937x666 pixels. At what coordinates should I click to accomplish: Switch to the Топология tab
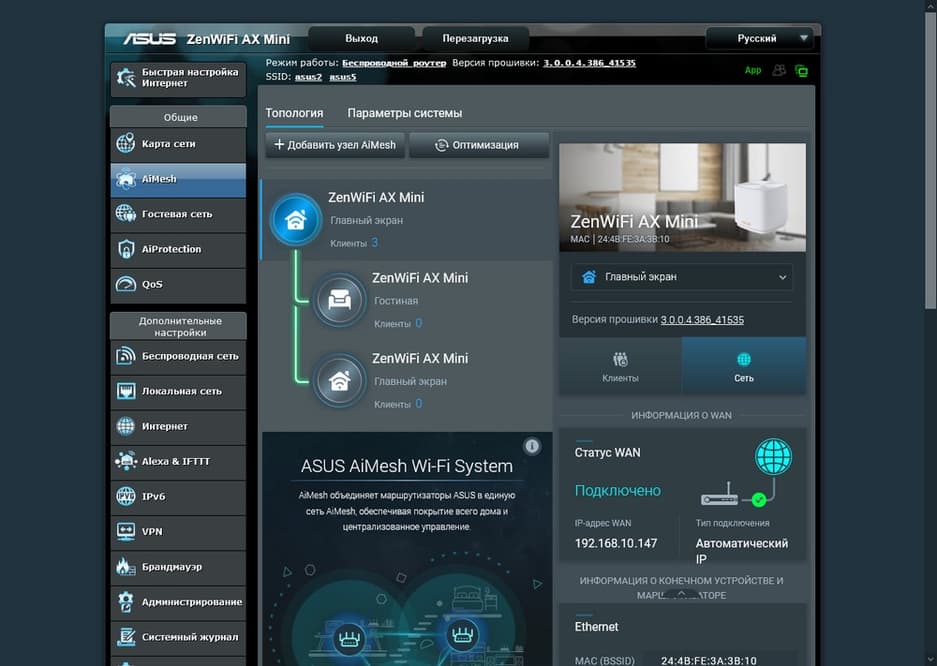294,113
